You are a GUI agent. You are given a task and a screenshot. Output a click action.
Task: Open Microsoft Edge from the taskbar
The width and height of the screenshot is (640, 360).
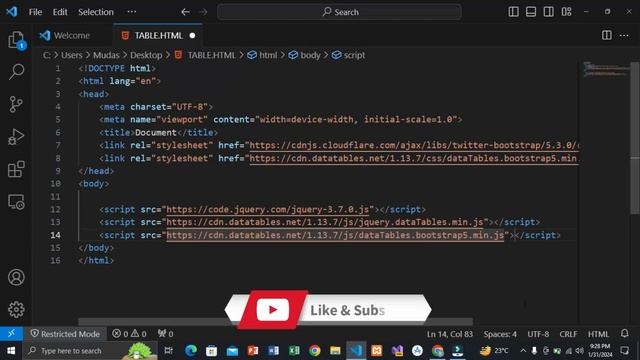191,350
